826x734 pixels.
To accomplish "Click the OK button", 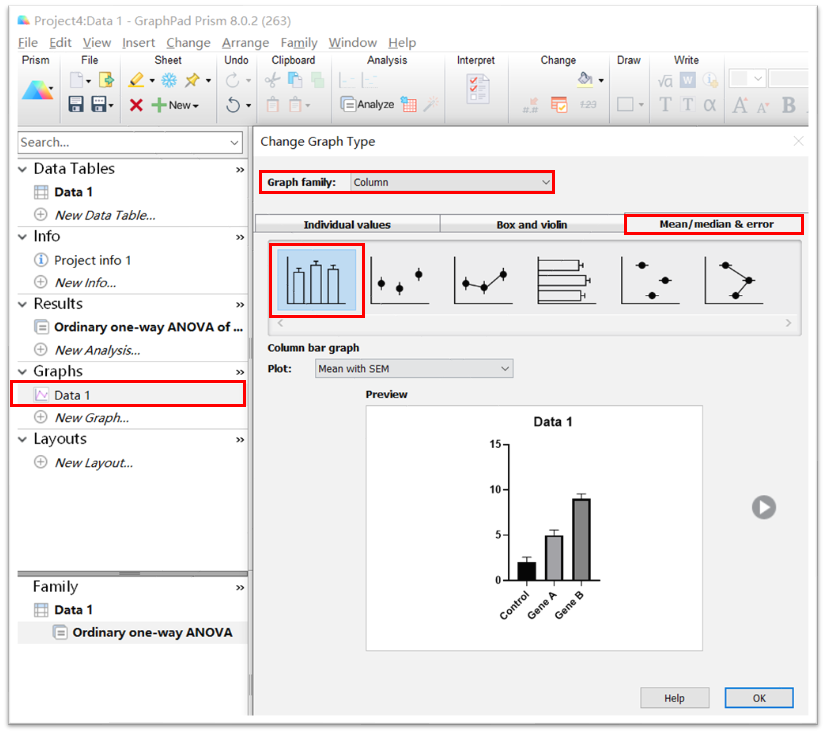I will tap(759, 698).
